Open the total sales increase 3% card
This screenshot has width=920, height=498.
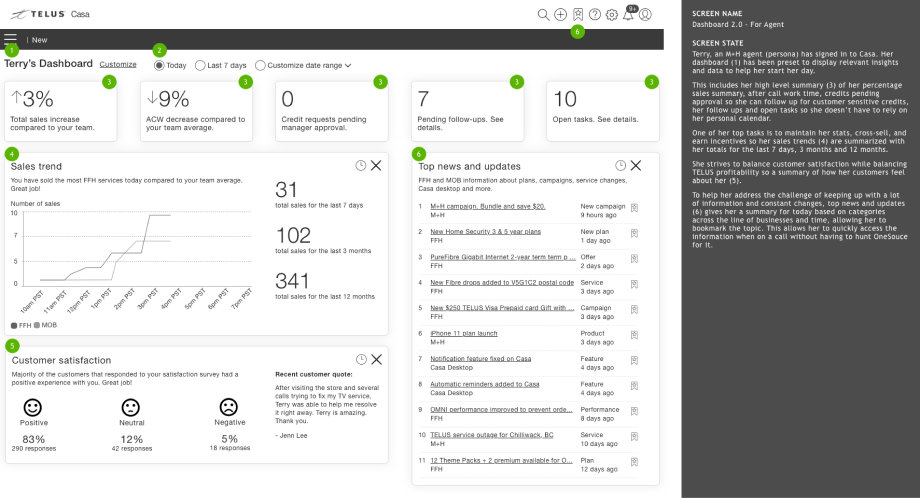point(60,111)
